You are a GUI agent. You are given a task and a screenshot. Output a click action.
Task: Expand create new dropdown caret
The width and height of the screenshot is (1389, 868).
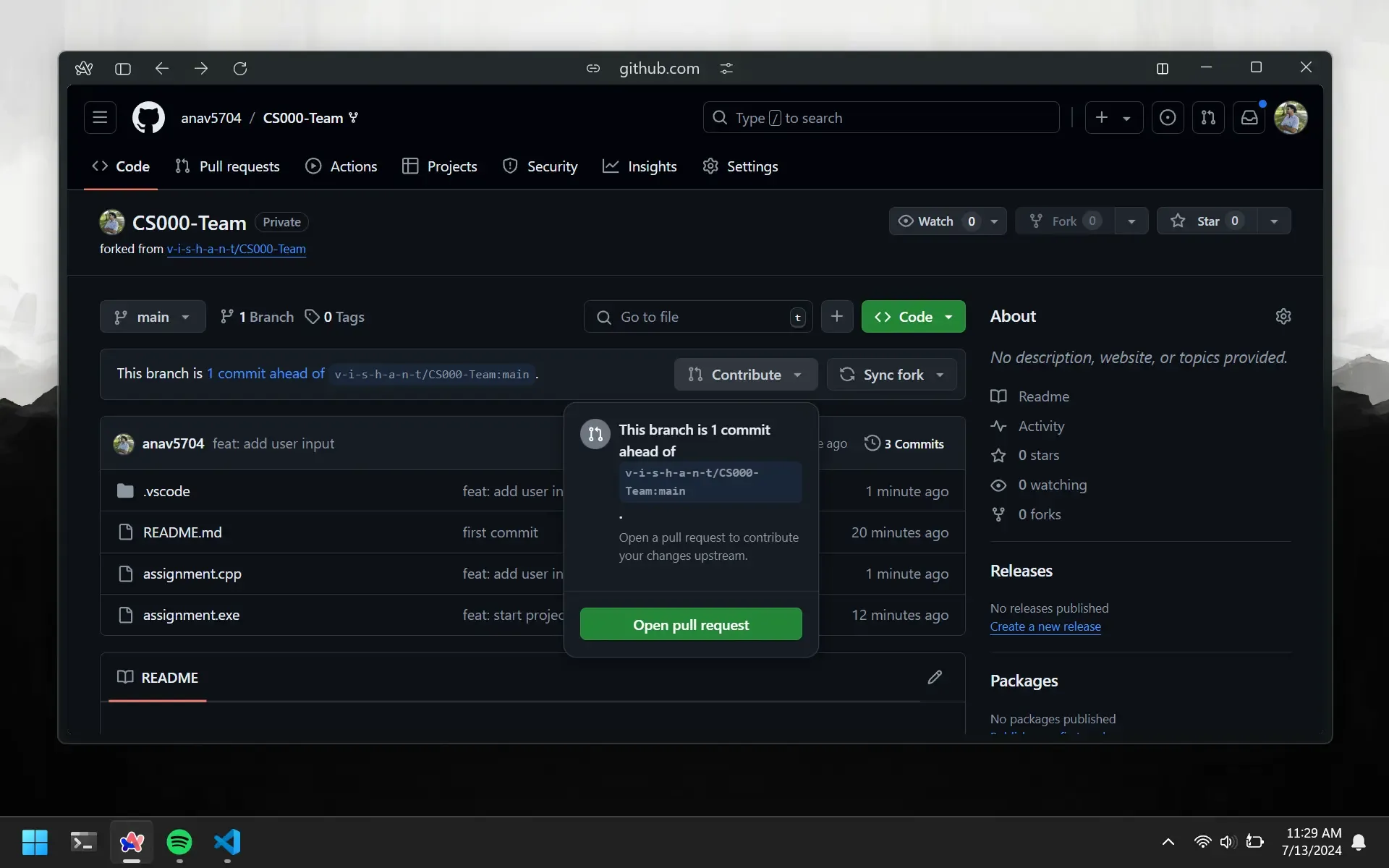click(x=1126, y=119)
